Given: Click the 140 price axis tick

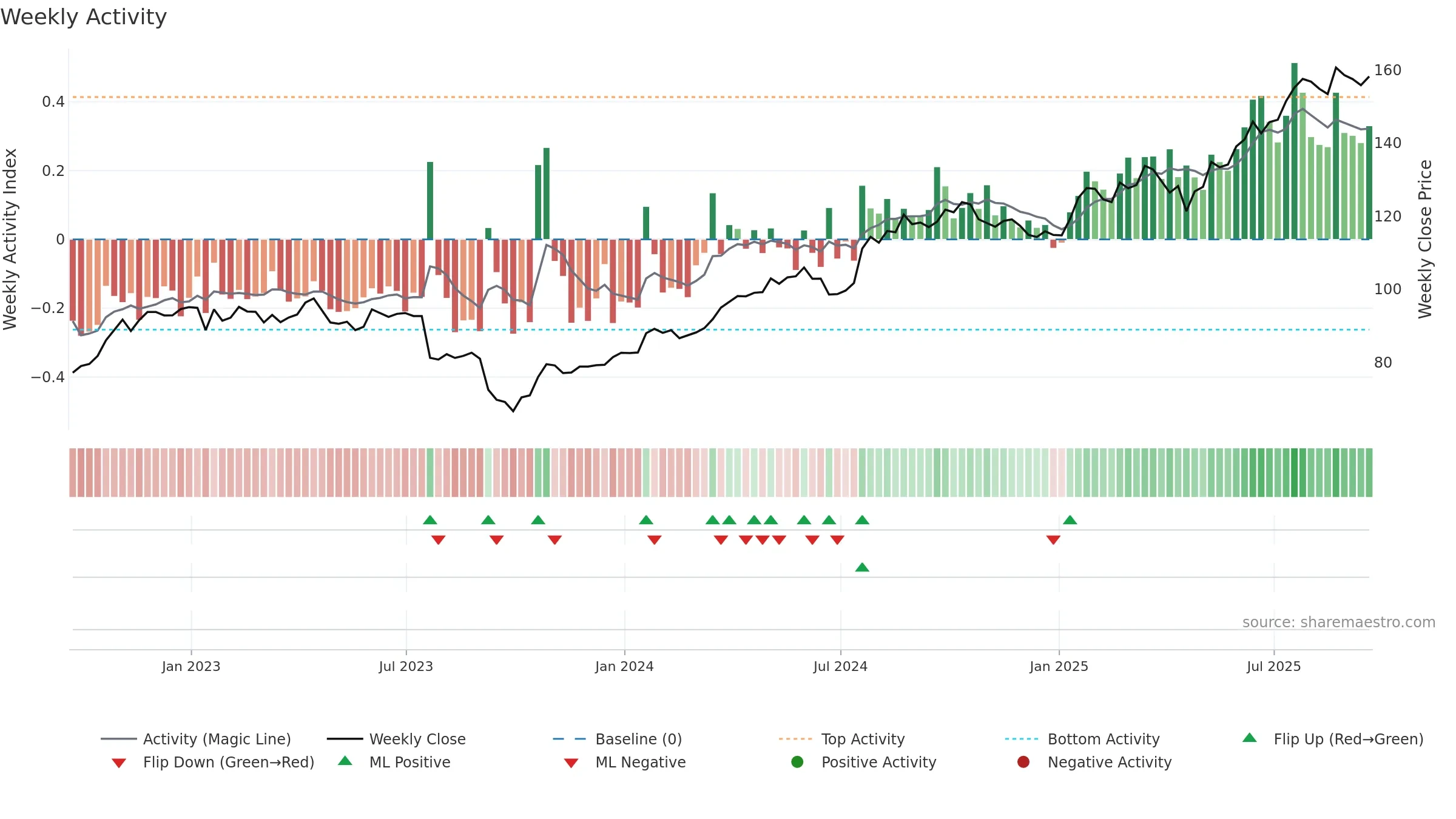Looking at the screenshot, I should [1387, 143].
